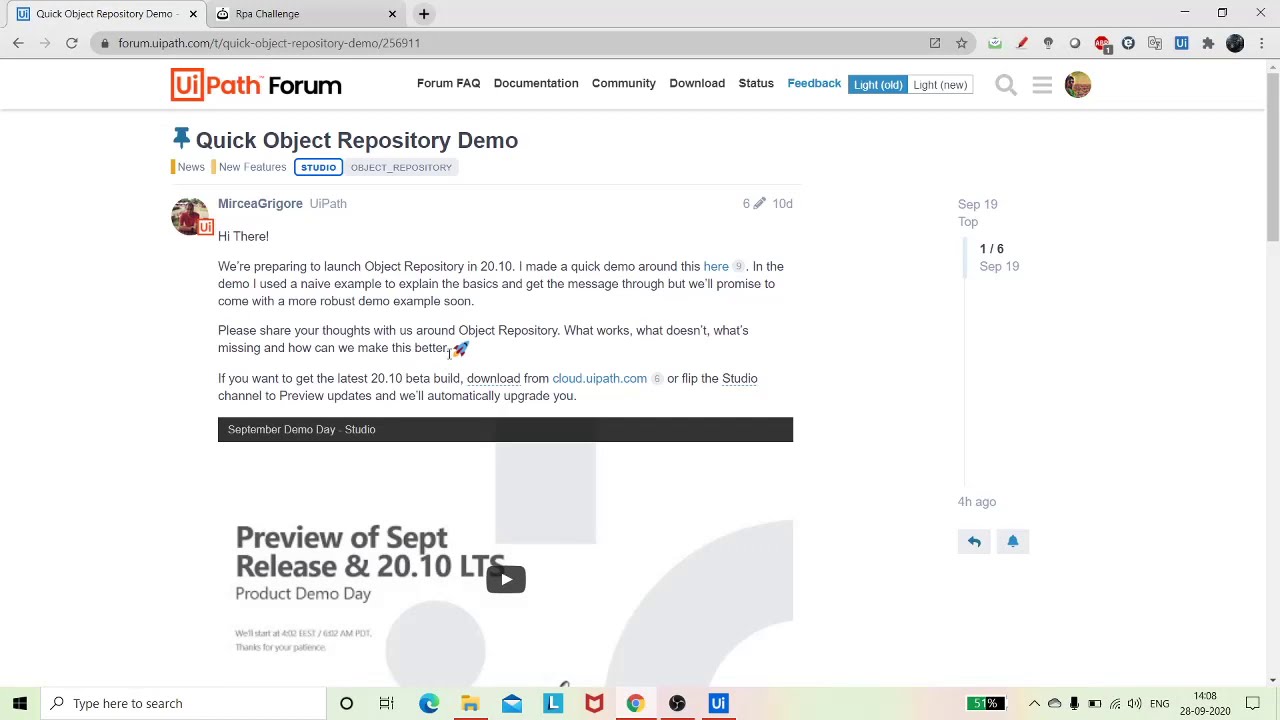
Task: Open the Chrome extensions puzzle icon
Action: 1208,43
